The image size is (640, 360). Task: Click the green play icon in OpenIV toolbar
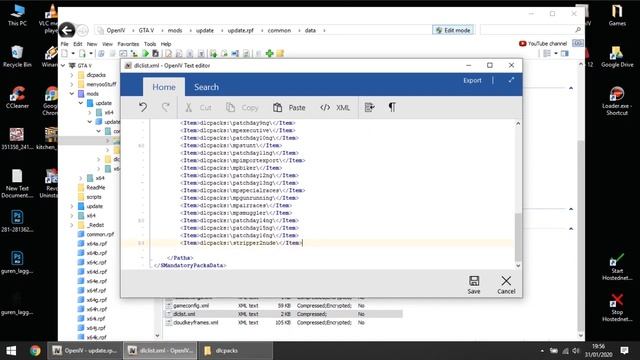[145, 53]
